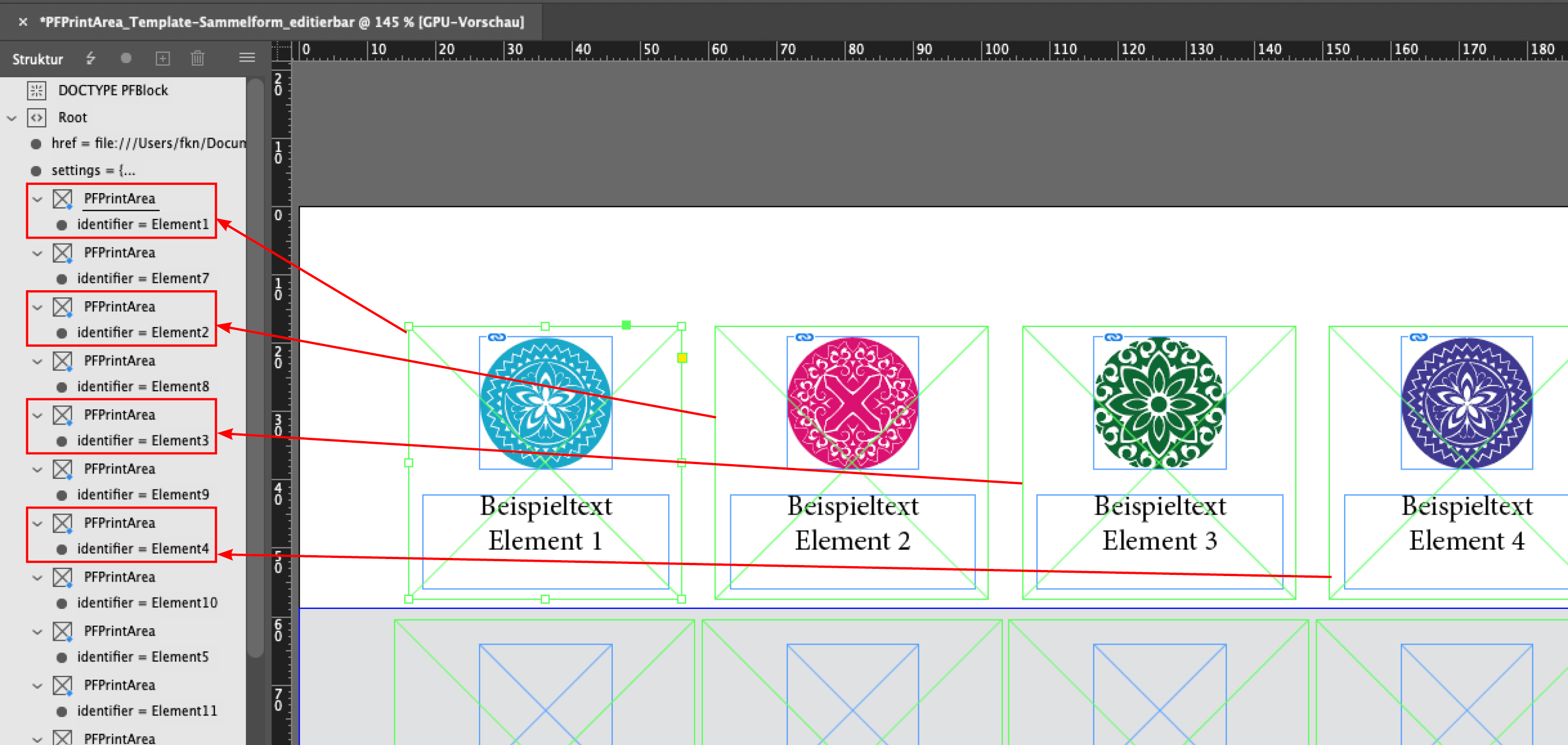Click the yellow handle on selected frame
The width and height of the screenshot is (1568, 745).
682,358
